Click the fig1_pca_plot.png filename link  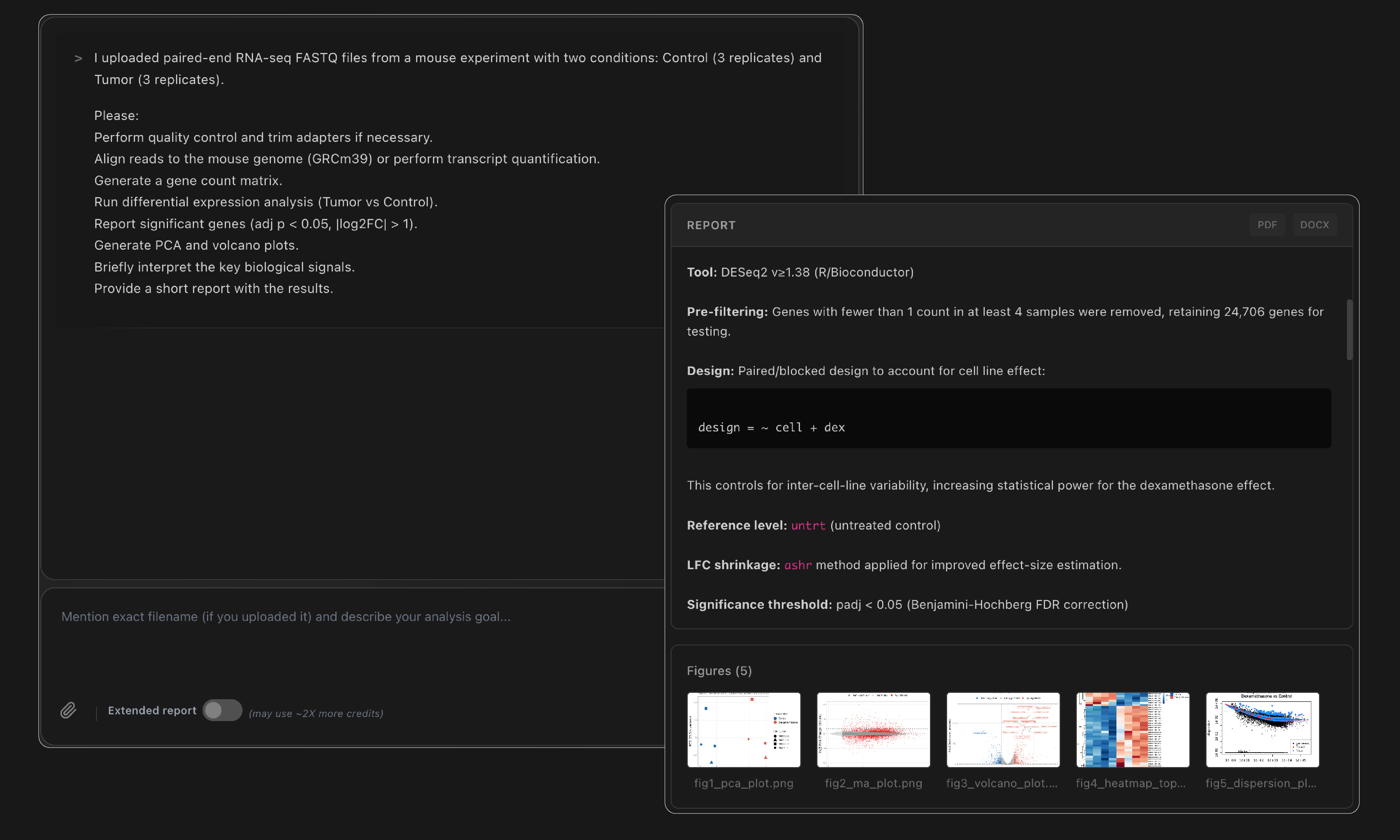744,784
